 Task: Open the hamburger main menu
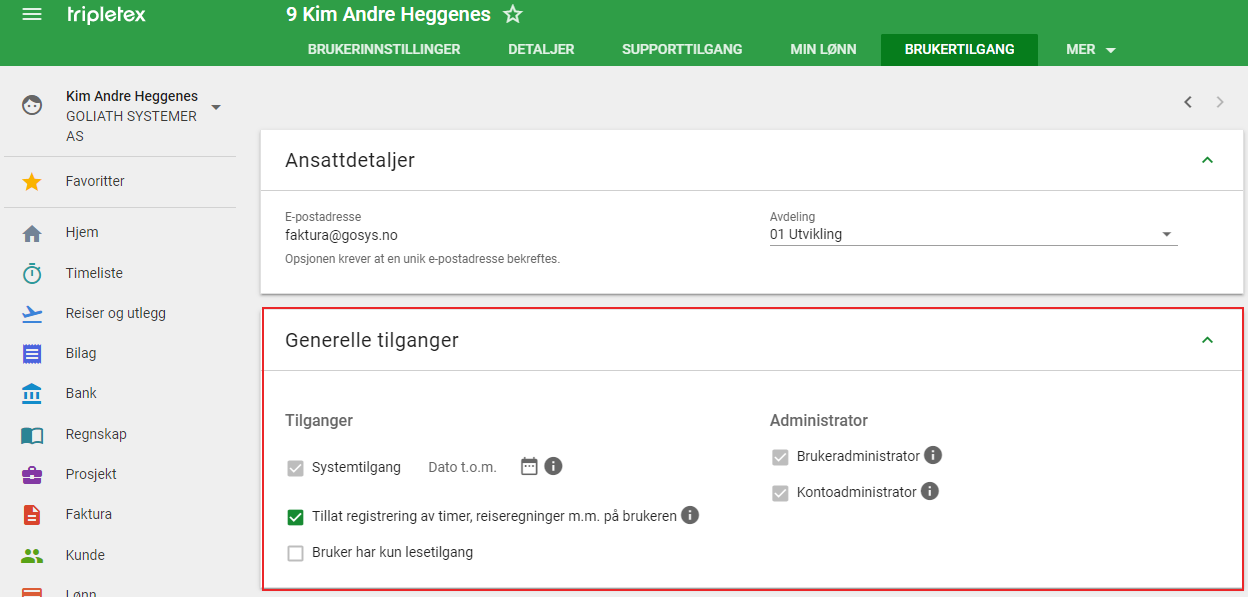point(32,15)
